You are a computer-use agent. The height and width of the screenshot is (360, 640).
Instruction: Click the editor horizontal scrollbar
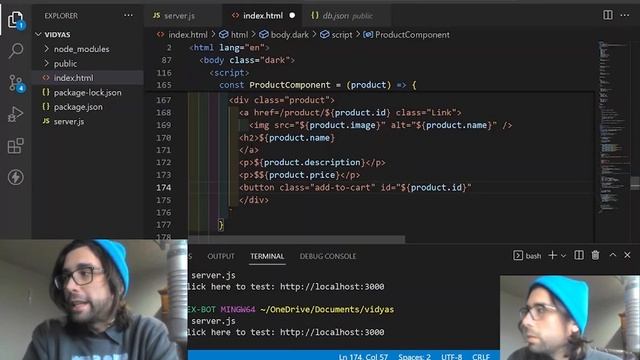click(x=297, y=239)
